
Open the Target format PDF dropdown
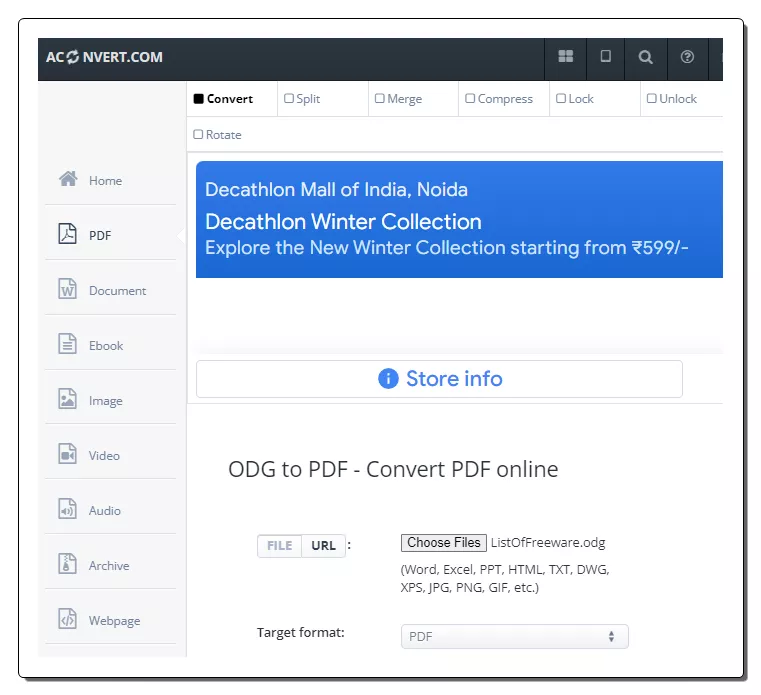pyautogui.click(x=514, y=636)
